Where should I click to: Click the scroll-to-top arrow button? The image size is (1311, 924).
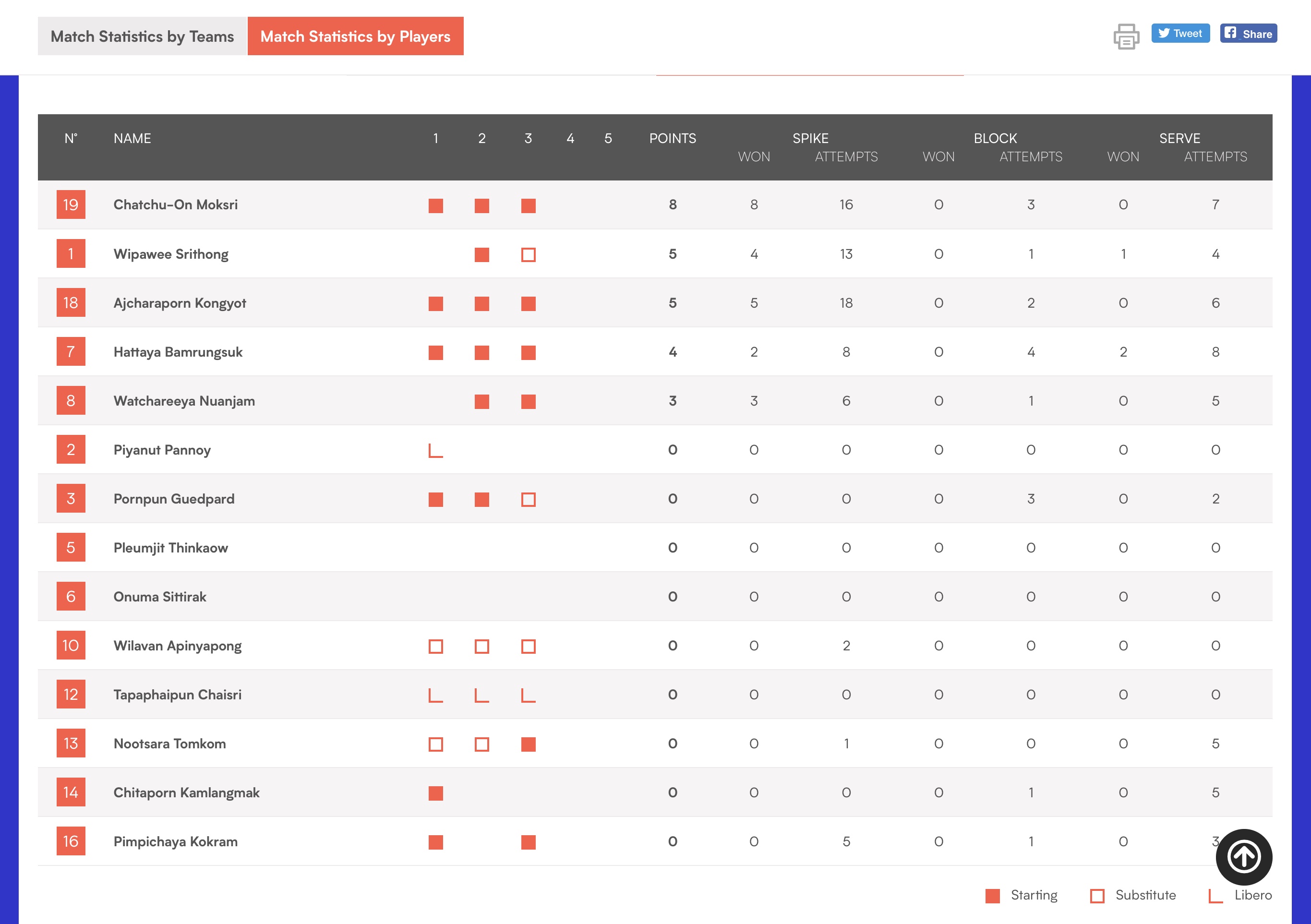coord(1244,857)
